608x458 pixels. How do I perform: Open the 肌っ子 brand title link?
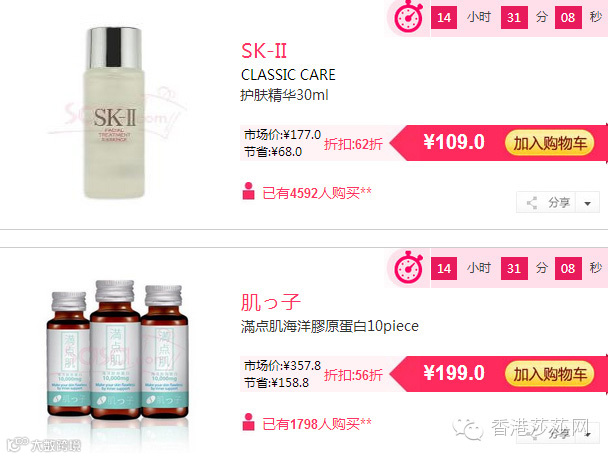270,302
